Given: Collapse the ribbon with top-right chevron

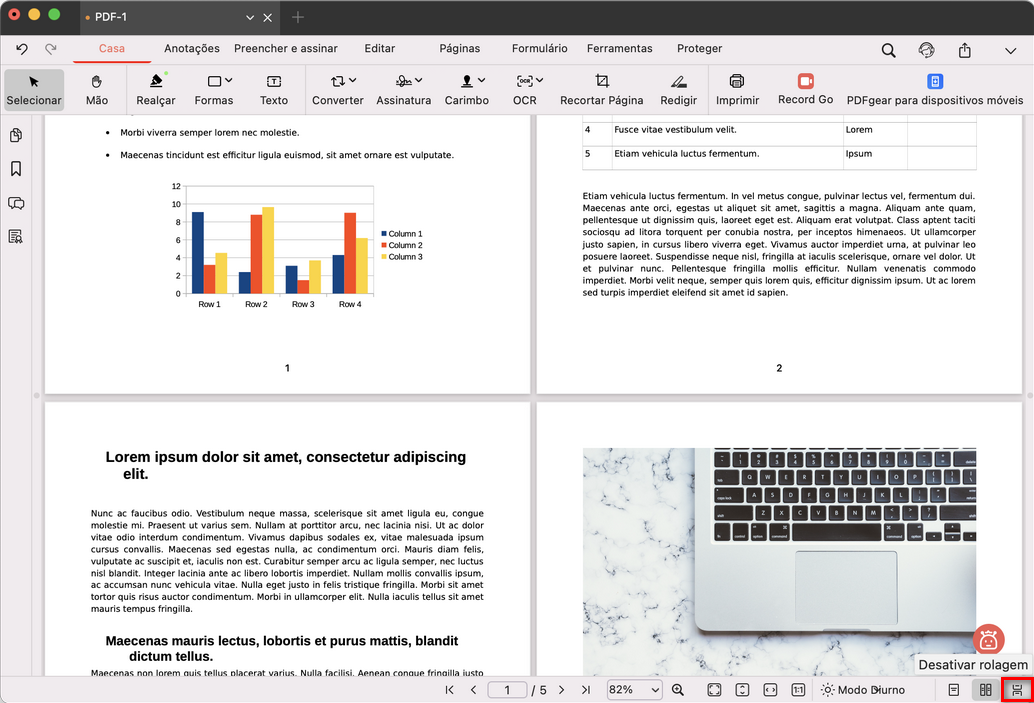Looking at the screenshot, I should click(x=1010, y=51).
